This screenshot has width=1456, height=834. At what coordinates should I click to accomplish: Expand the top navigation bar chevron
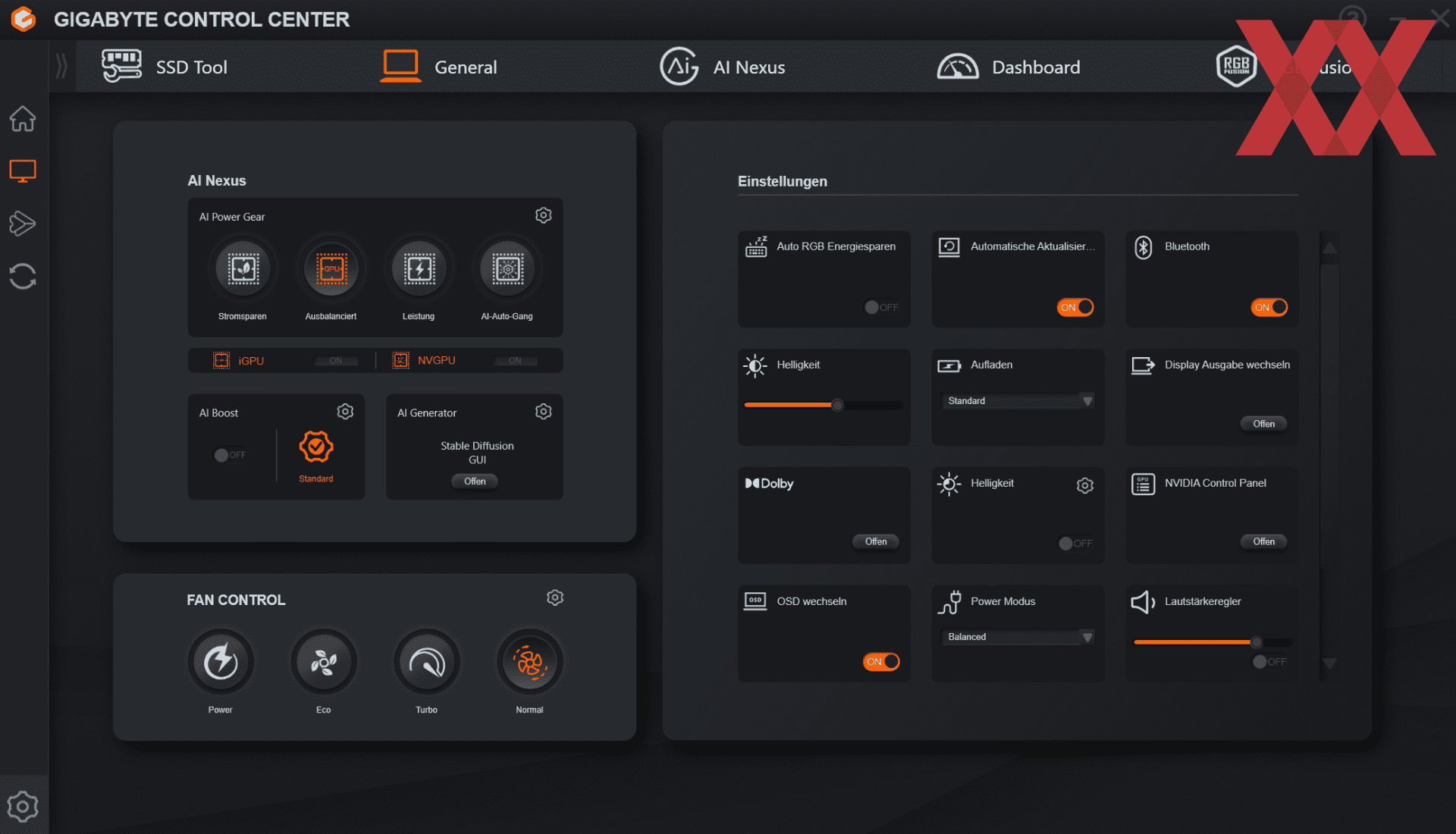click(x=62, y=67)
